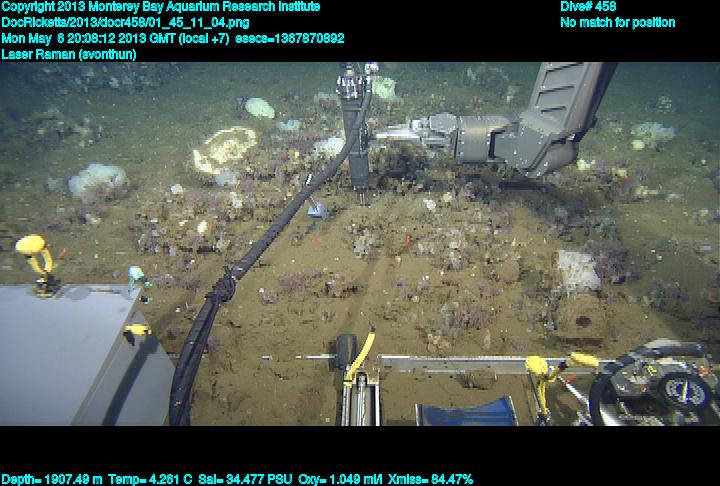720x486 pixels.
Task: Click the Laser Raman (svonthun) label
Action: pyautogui.click(x=69, y=54)
